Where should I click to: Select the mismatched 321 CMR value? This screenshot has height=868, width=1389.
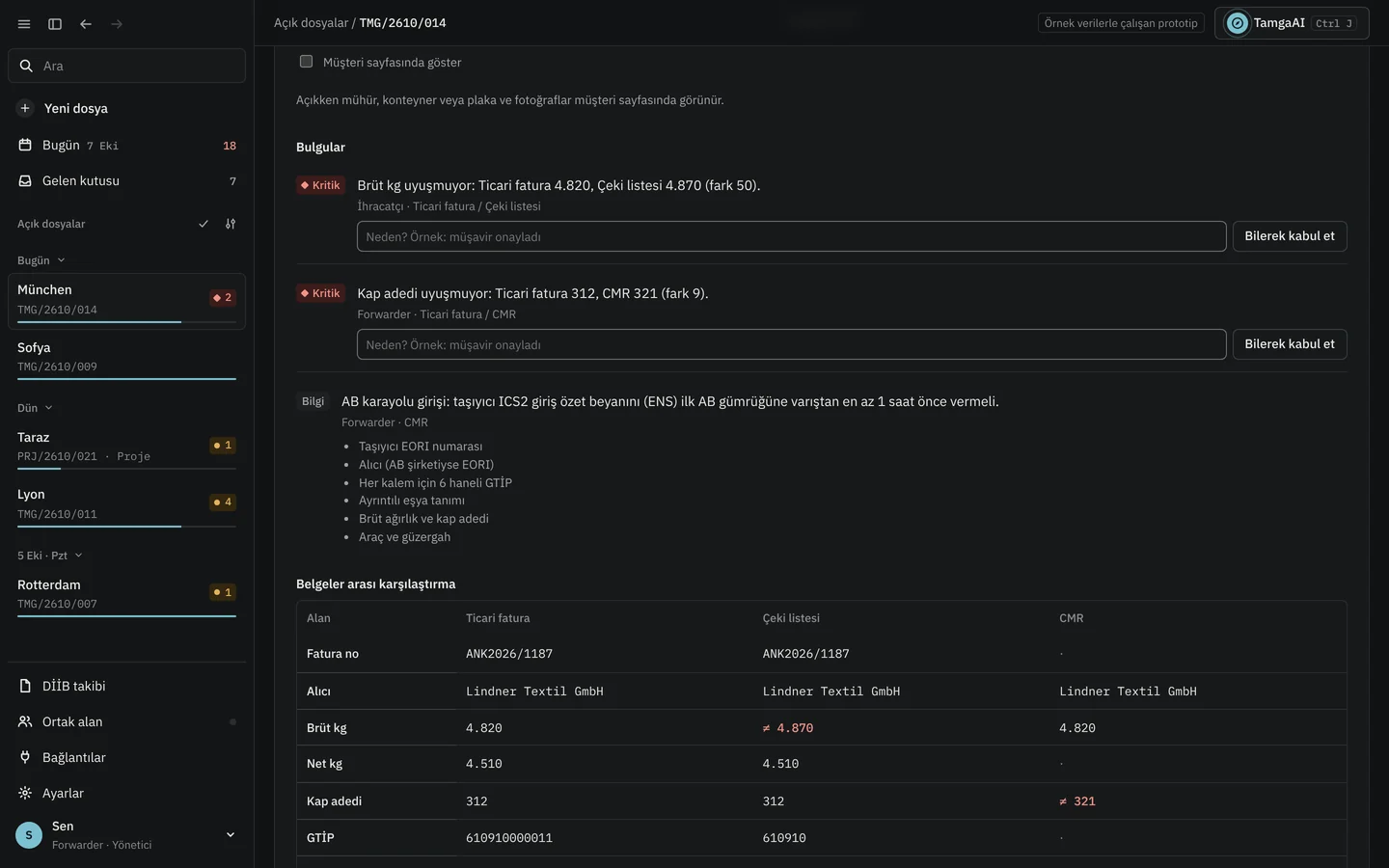click(1077, 801)
